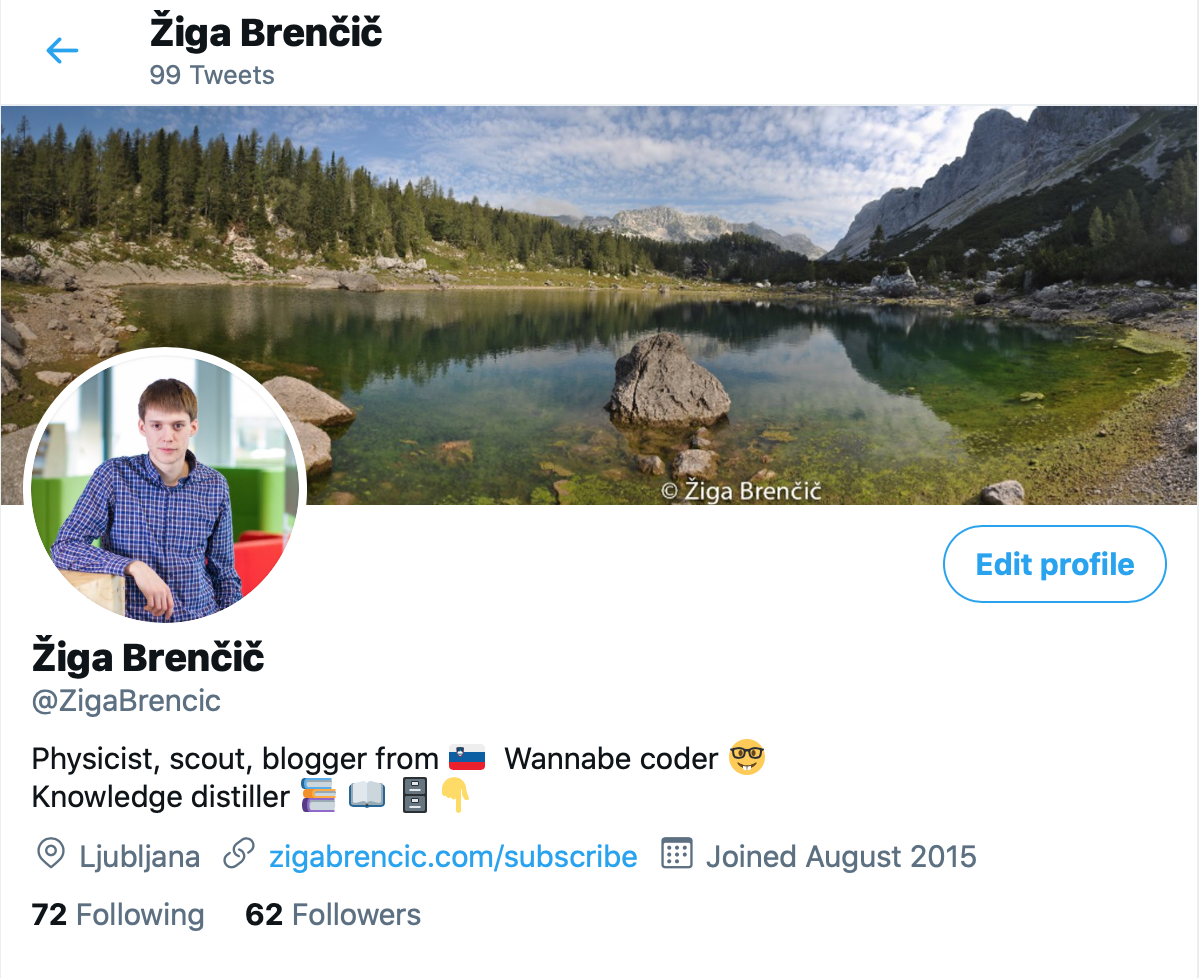Screen dimensions: 1200x978
Task: Click the Ljubljana location text
Action: pos(139,857)
